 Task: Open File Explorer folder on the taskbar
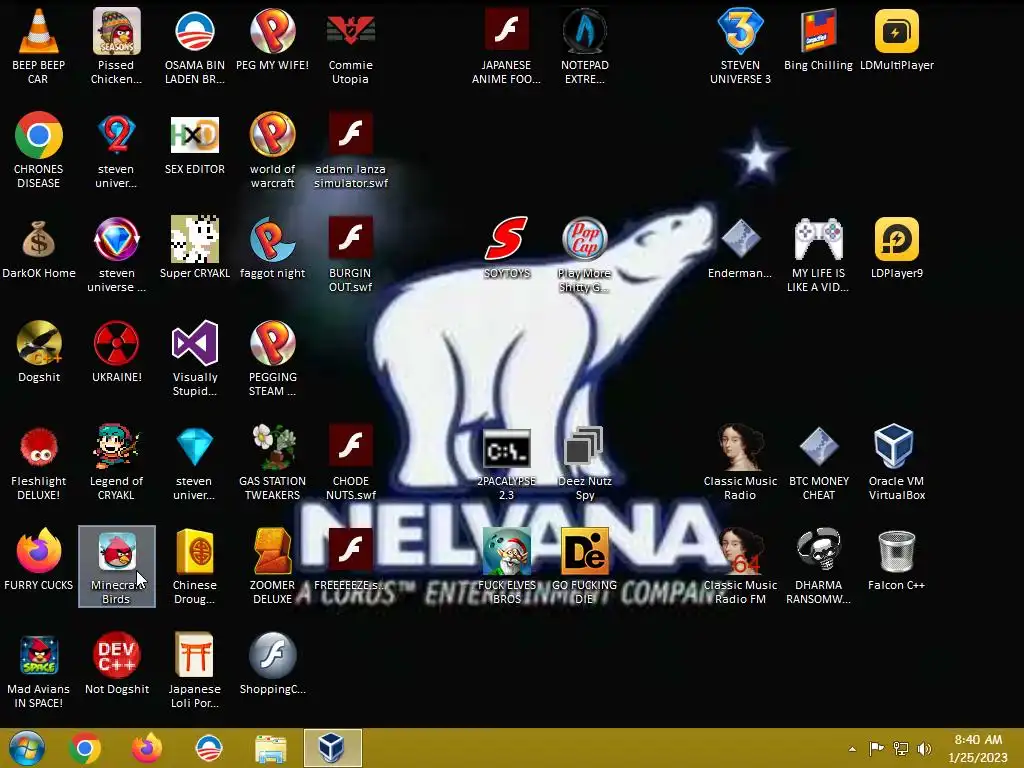pos(271,748)
